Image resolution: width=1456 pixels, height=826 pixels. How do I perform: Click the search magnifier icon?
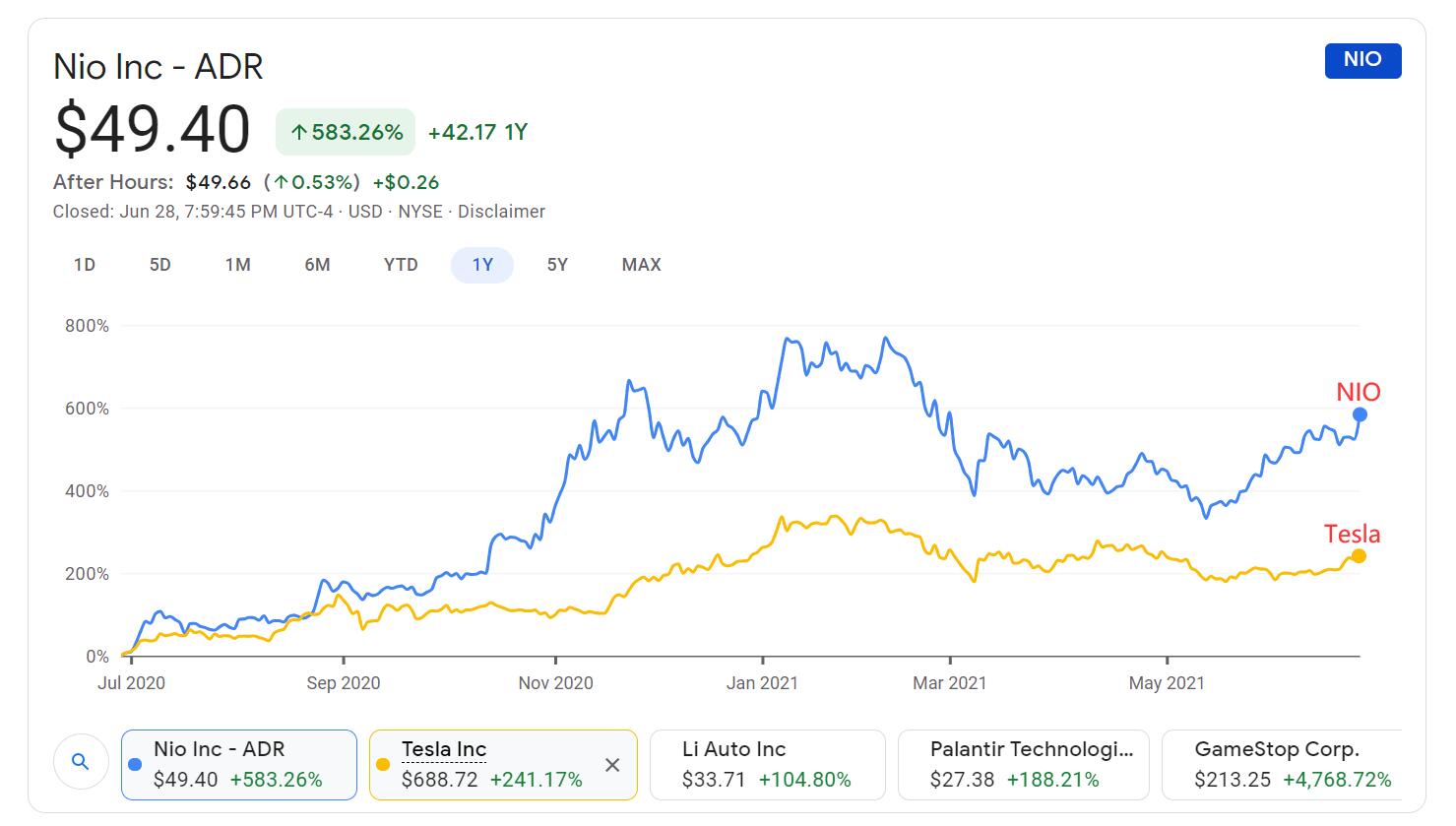tap(81, 762)
